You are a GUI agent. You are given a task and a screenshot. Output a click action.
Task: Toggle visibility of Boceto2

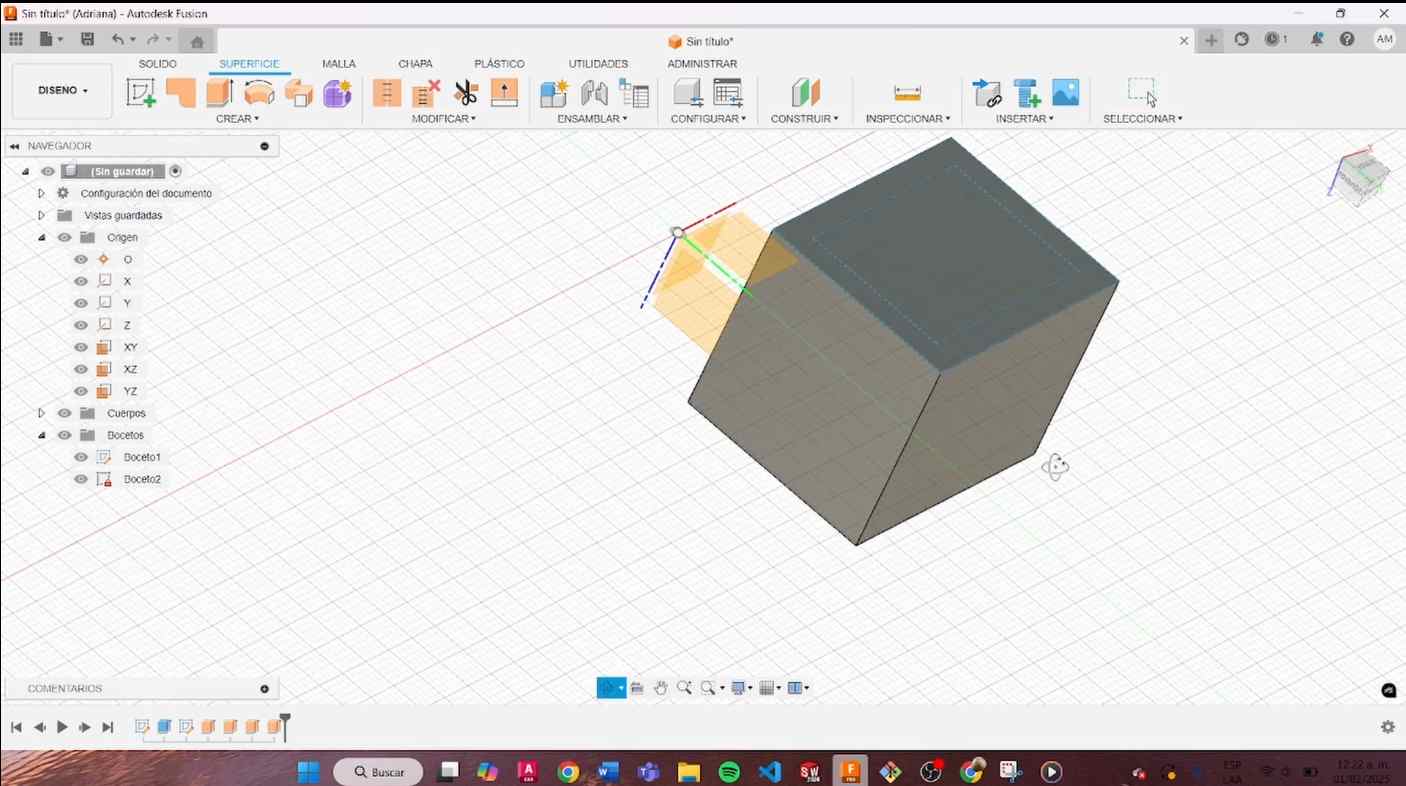(x=81, y=480)
